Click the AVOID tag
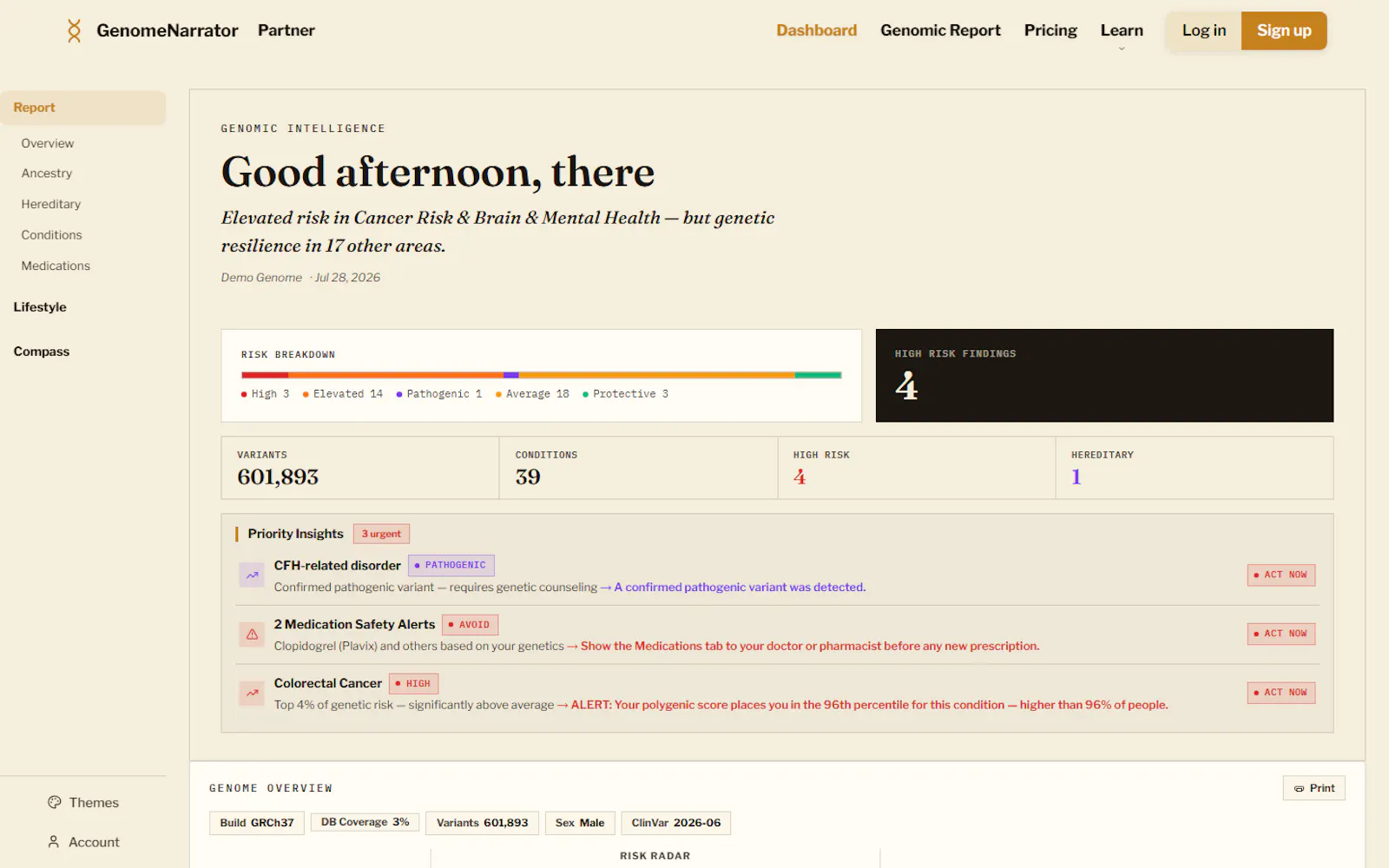This screenshot has height=868, width=1389. pyautogui.click(x=470, y=624)
